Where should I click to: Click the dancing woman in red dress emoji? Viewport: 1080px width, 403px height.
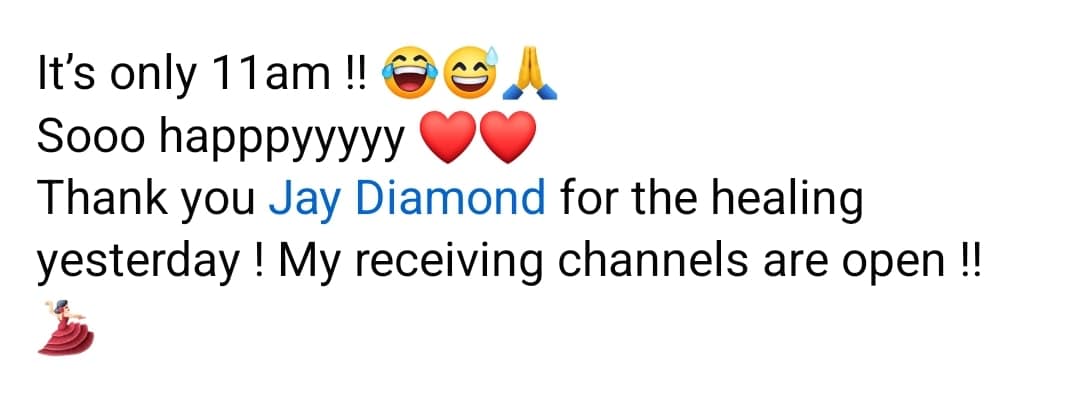(x=65, y=327)
